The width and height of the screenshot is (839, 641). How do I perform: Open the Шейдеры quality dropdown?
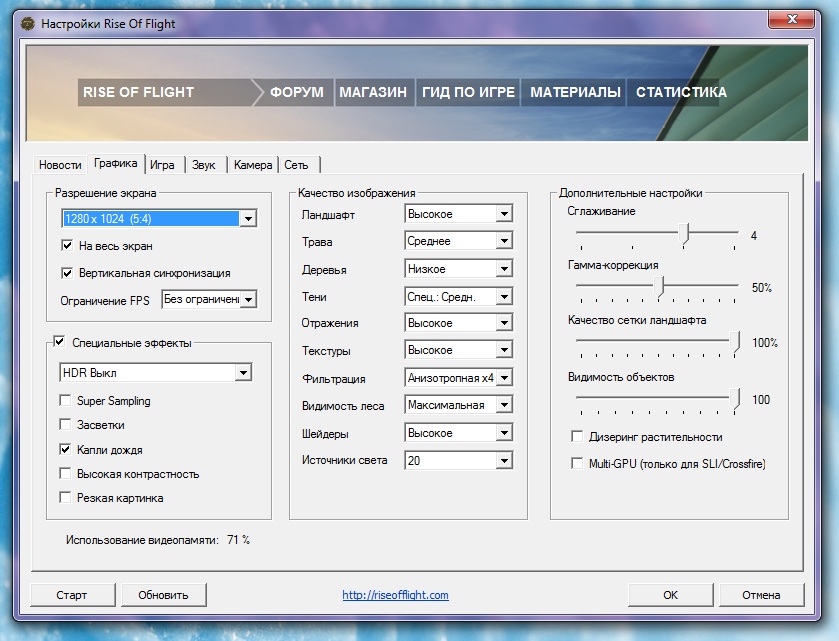point(459,433)
